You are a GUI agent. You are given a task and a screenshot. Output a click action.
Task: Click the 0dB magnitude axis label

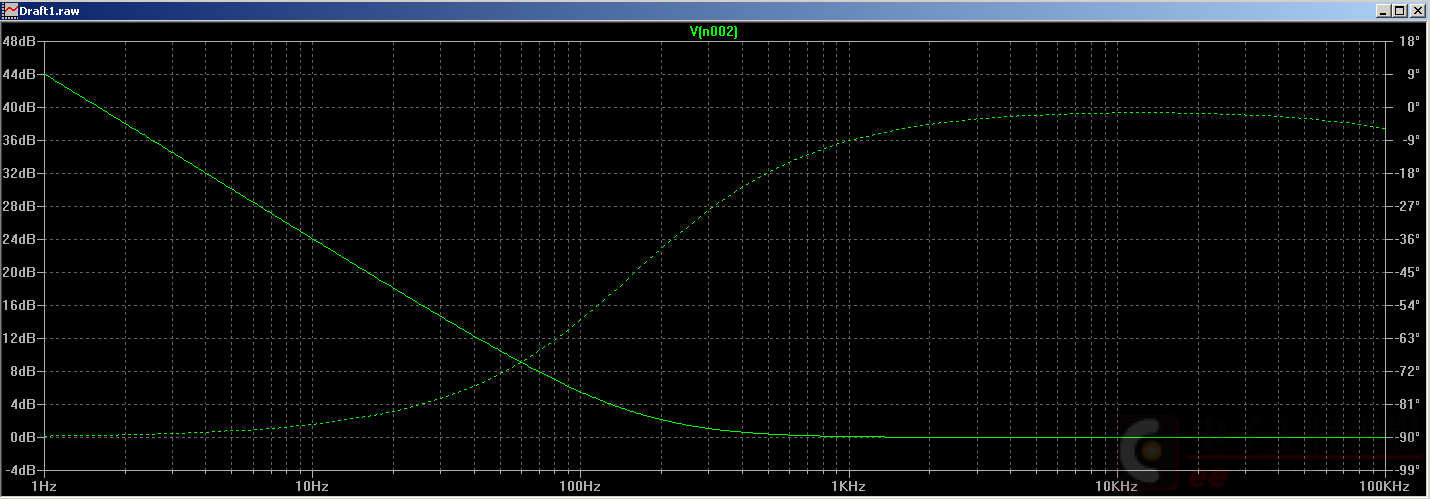point(24,437)
